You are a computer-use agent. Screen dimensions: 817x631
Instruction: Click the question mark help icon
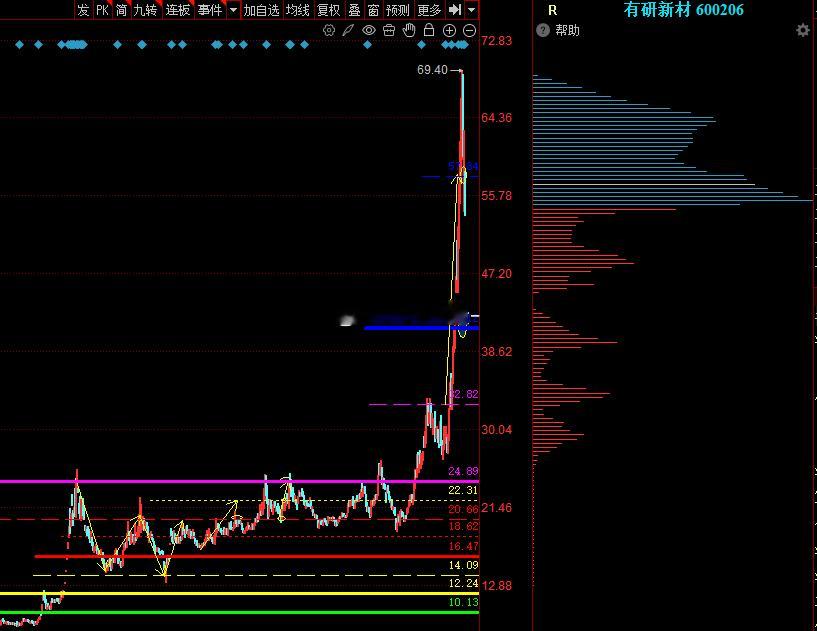click(x=543, y=30)
